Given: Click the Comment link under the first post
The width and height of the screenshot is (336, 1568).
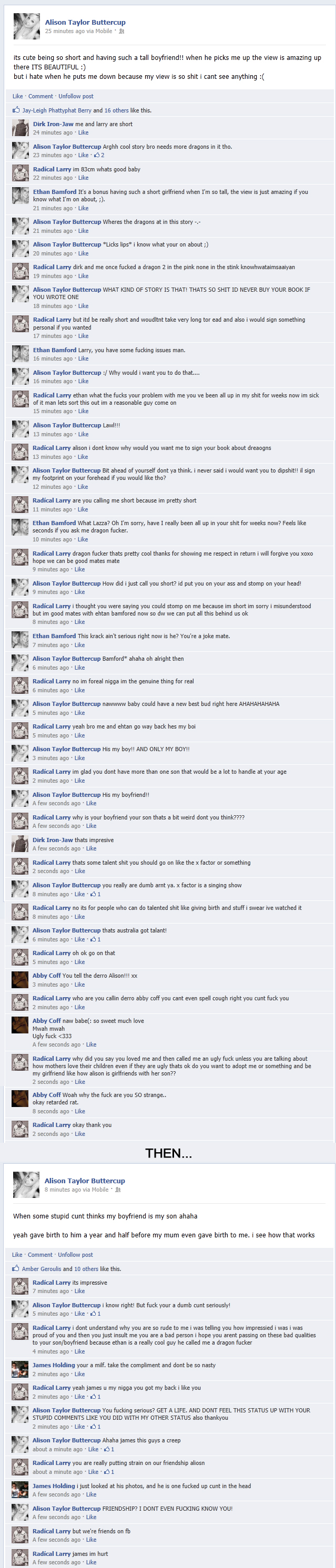Looking at the screenshot, I should 41,96.
